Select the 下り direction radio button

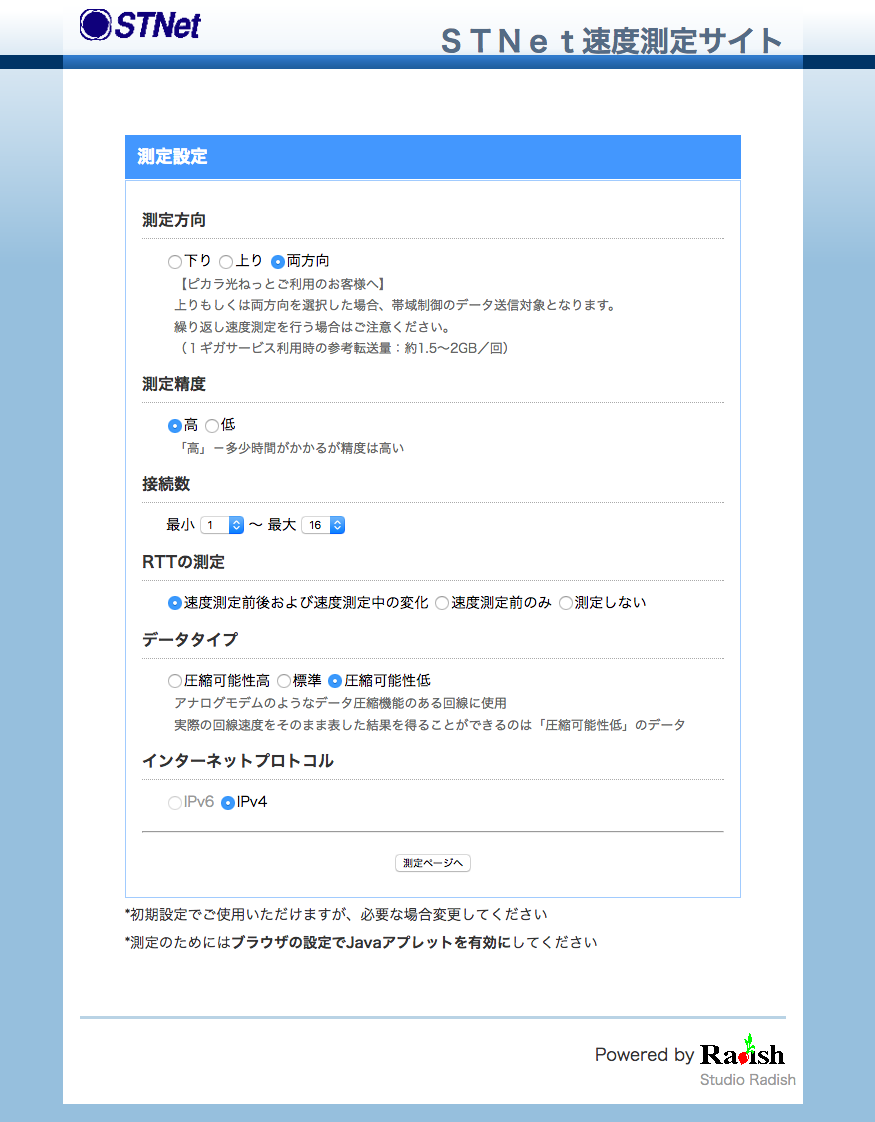[x=175, y=262]
